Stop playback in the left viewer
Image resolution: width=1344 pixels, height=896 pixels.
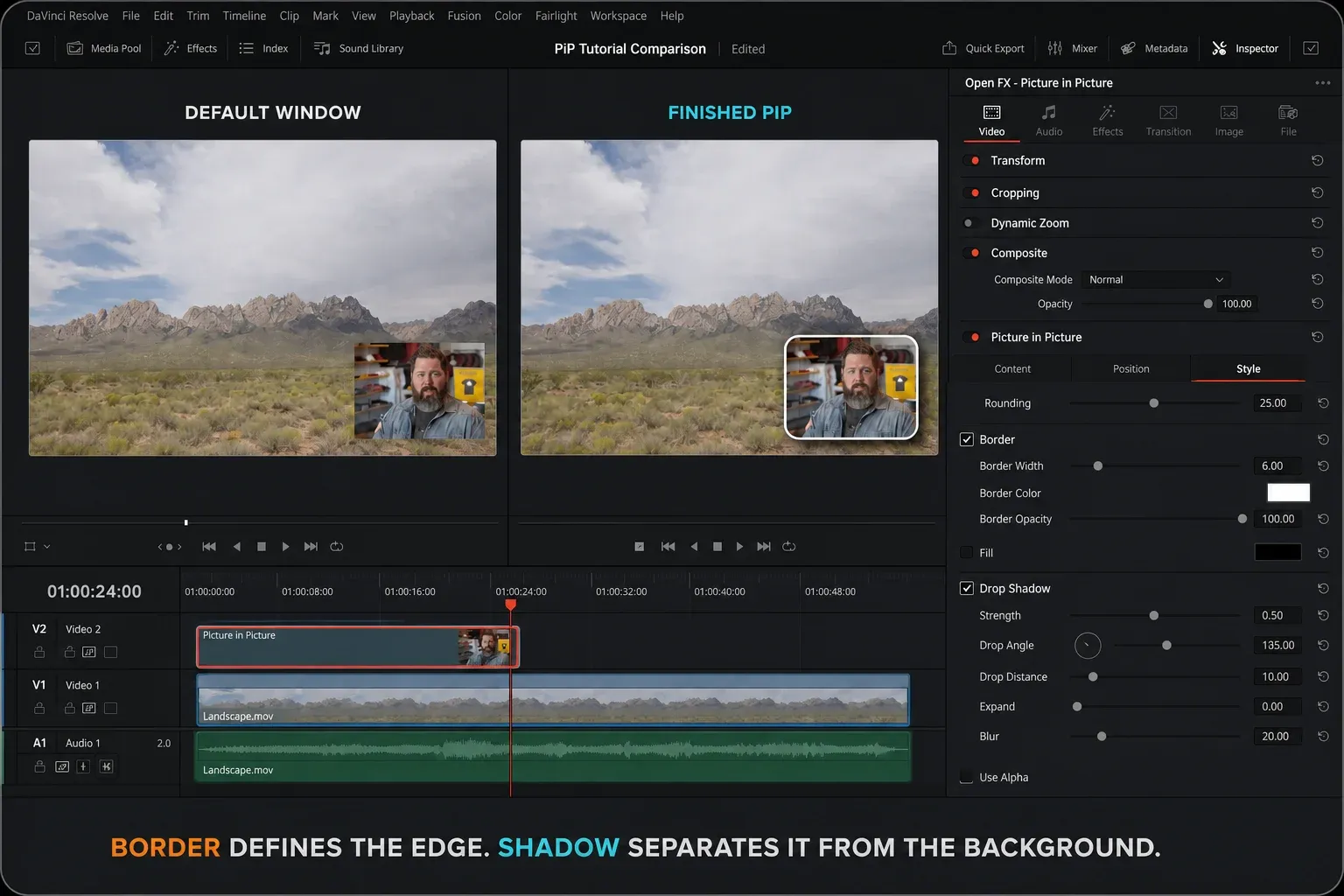pos(261,547)
